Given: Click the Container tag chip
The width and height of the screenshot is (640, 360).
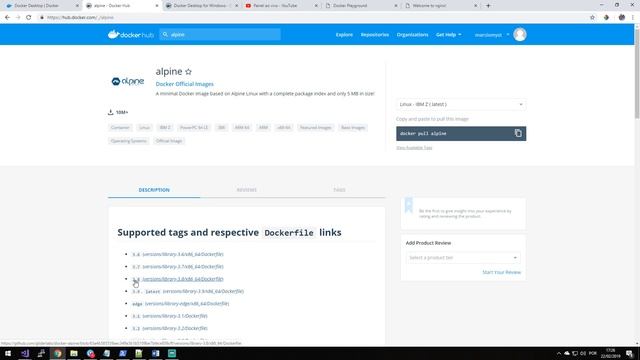Looking at the screenshot, I should tap(120, 128).
